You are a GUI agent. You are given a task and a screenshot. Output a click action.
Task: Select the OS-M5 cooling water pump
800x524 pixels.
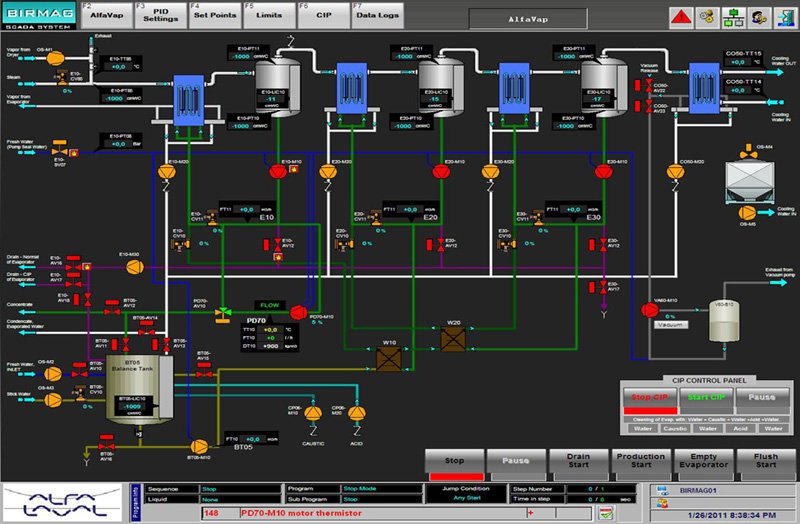(747, 212)
